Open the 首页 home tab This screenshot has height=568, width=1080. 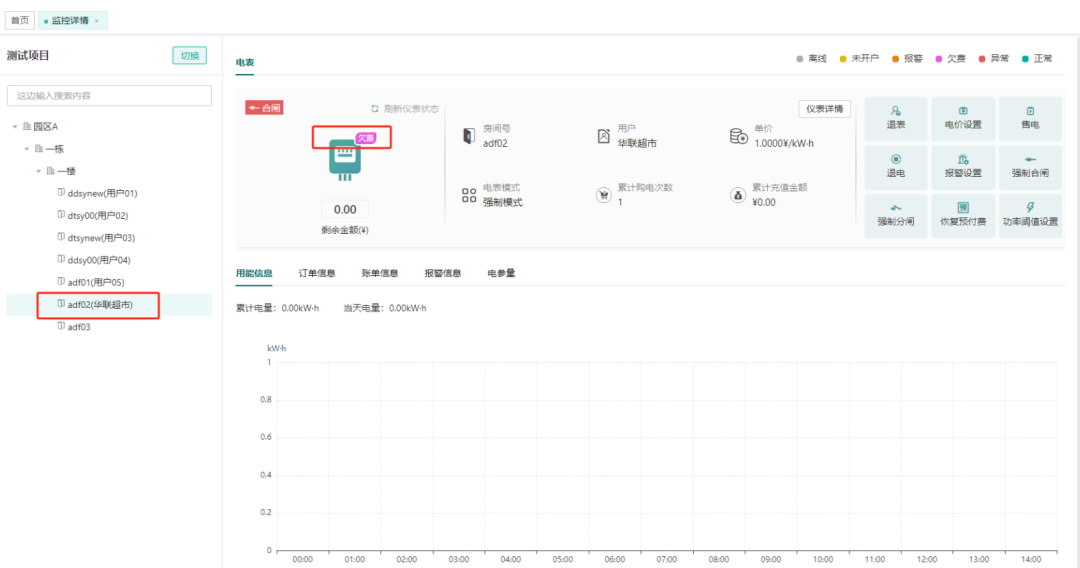[20, 21]
